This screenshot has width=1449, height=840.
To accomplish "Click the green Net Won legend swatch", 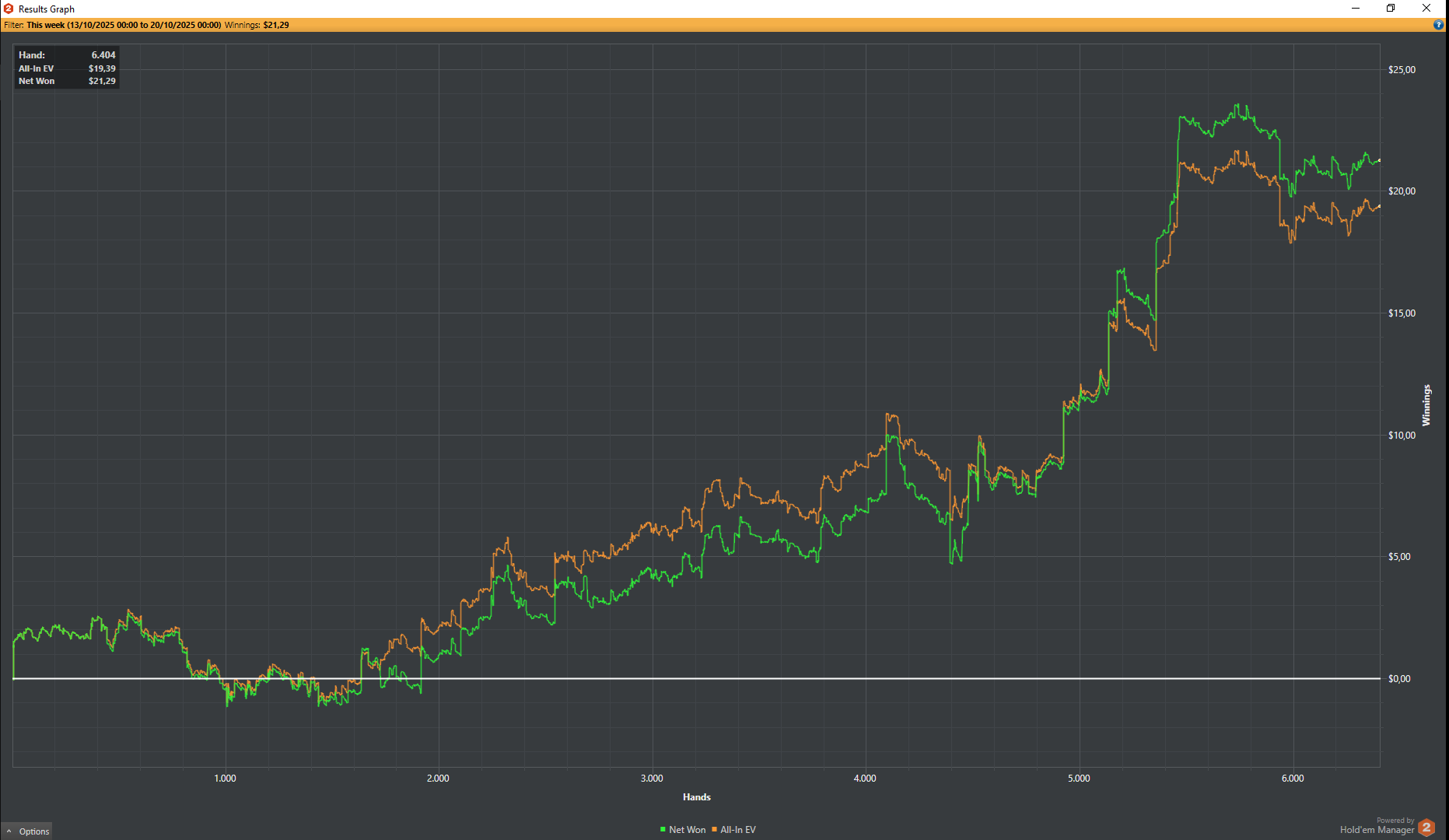I will pos(663,830).
